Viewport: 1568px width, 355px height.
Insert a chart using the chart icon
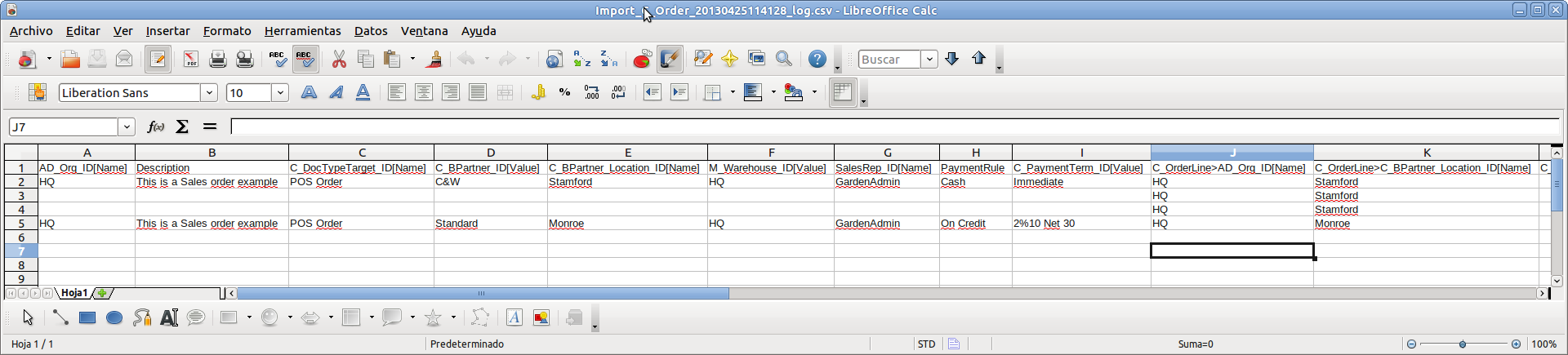point(643,60)
